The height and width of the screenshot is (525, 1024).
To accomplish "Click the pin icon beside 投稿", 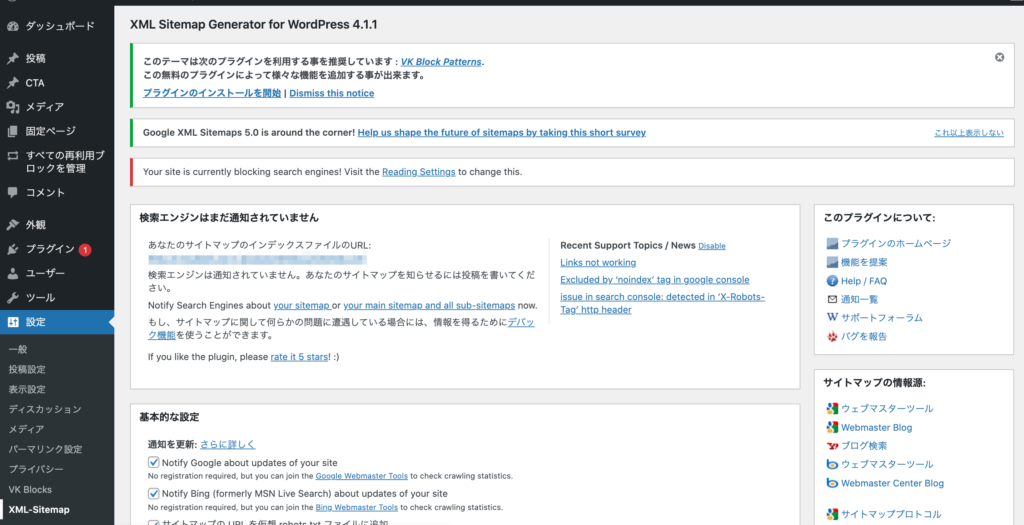I will [12, 59].
